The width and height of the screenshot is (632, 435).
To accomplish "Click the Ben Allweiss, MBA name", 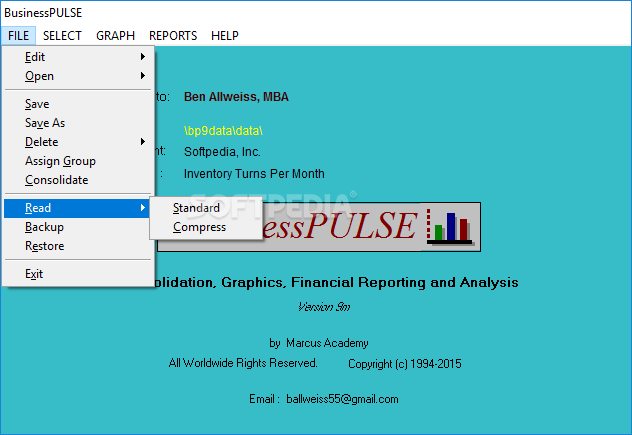I will [236, 97].
